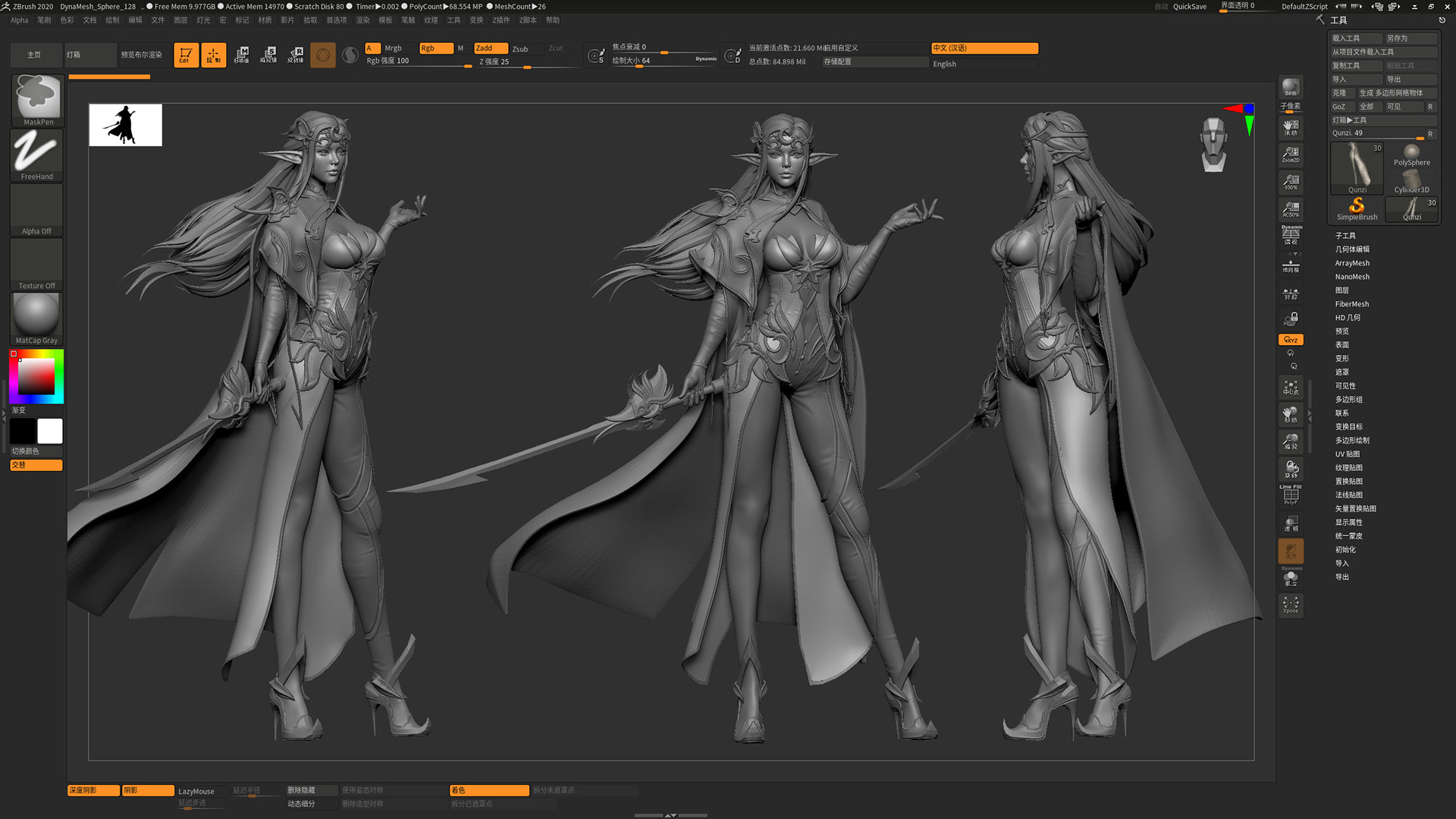Expand the ArrayMesh section
This screenshot has height=819, width=1456.
pyautogui.click(x=1351, y=263)
